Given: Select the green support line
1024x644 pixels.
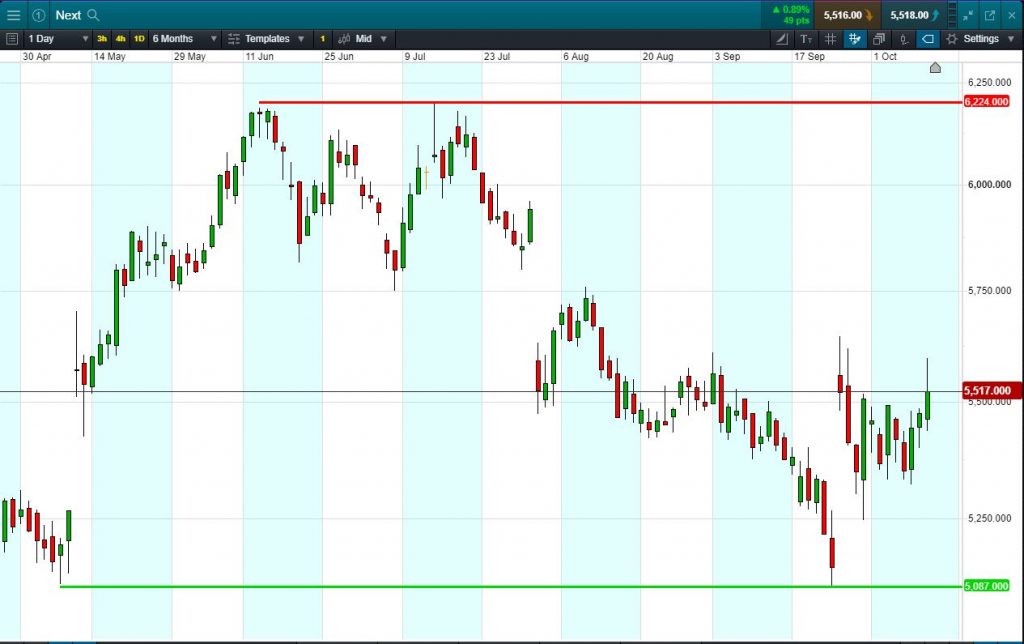Looking at the screenshot, I should [511, 587].
